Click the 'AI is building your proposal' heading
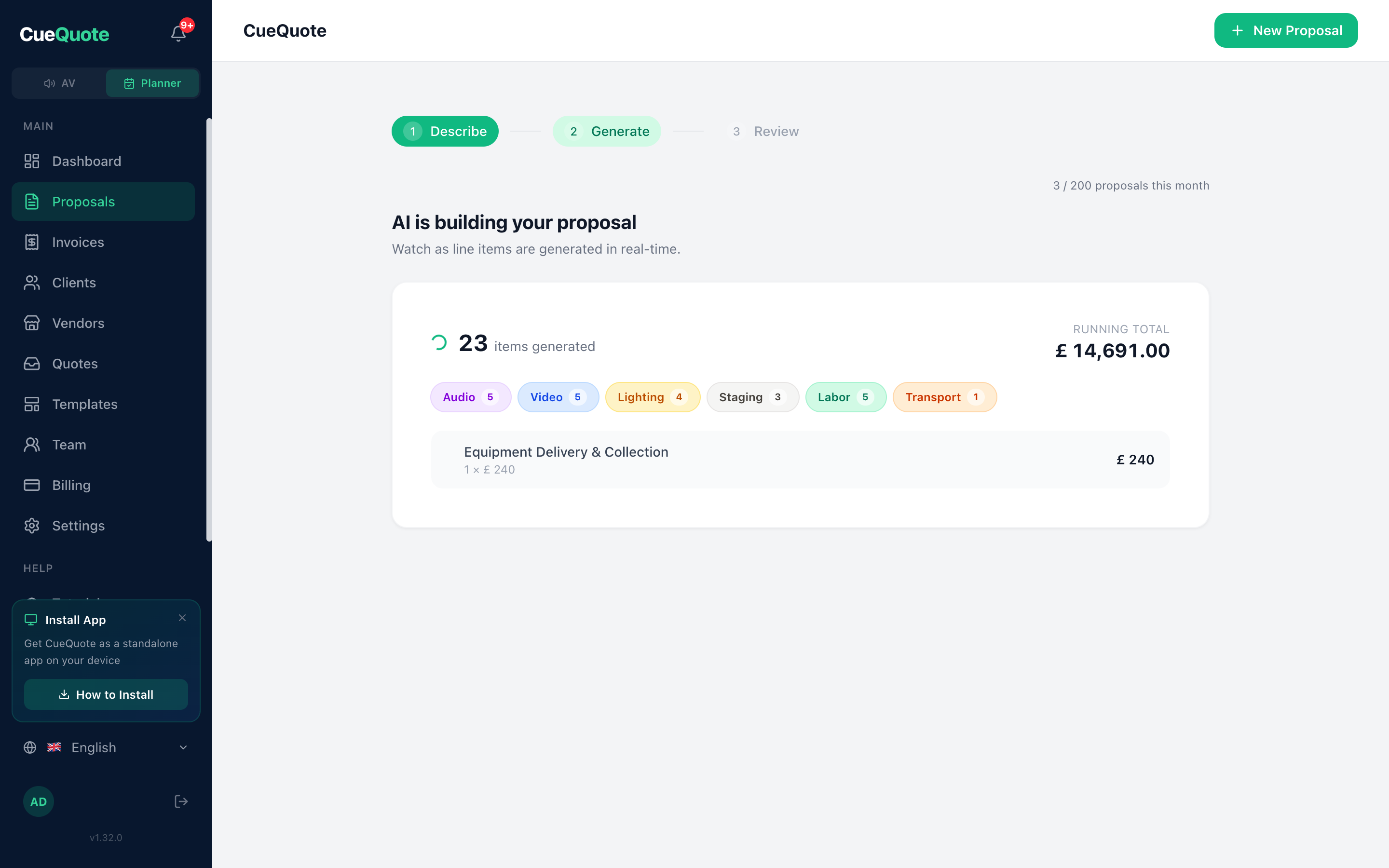 [514, 222]
